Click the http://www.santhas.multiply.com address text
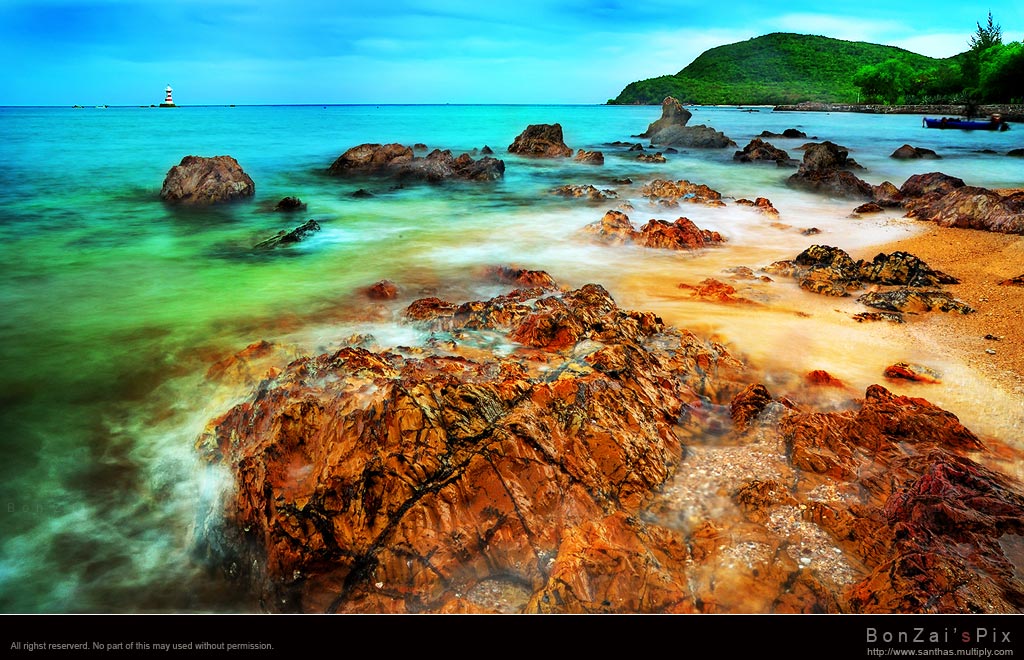The width and height of the screenshot is (1024, 660). pyautogui.click(x=940, y=652)
